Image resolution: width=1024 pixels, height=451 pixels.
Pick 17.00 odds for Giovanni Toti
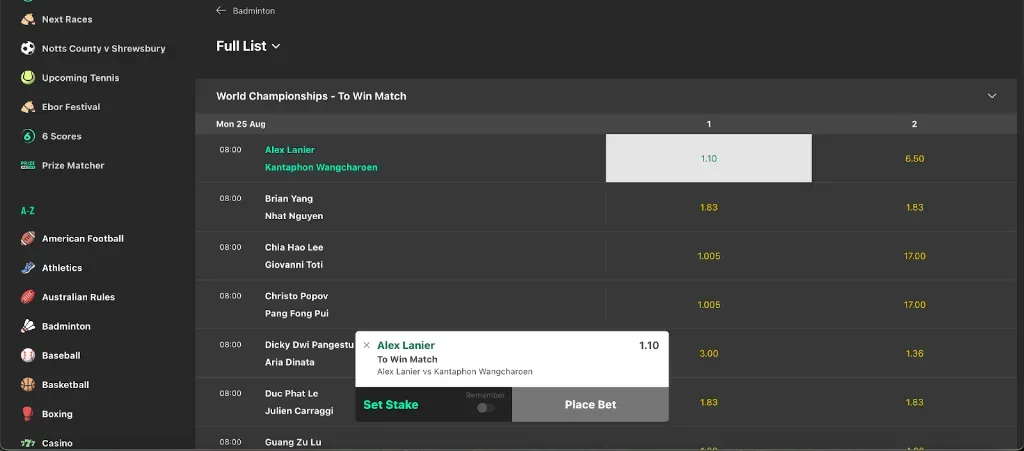[x=914, y=256]
